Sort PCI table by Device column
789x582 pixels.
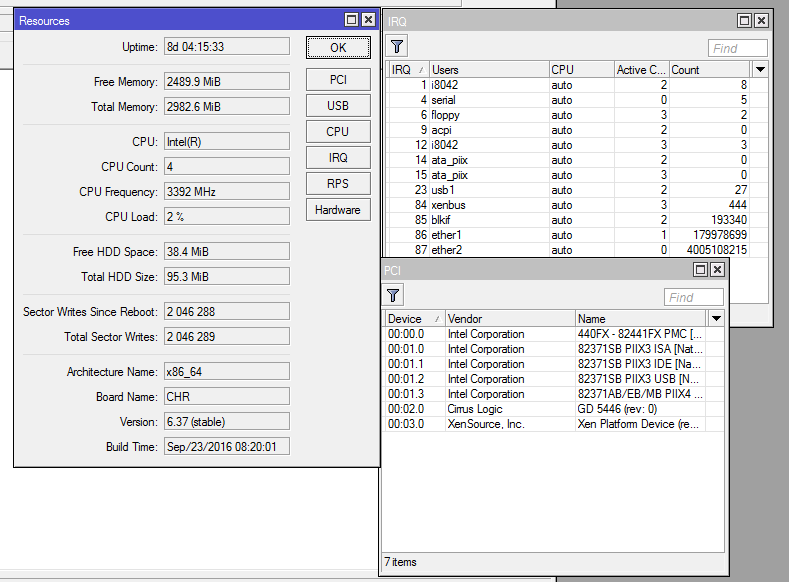[x=414, y=318]
